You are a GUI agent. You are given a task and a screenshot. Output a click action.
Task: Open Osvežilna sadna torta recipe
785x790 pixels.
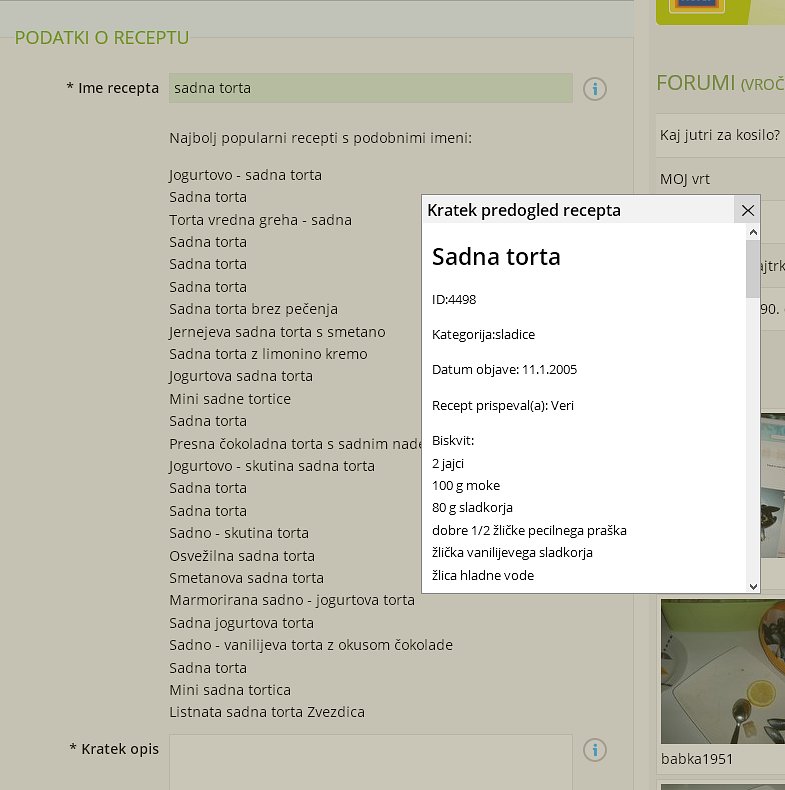(241, 556)
